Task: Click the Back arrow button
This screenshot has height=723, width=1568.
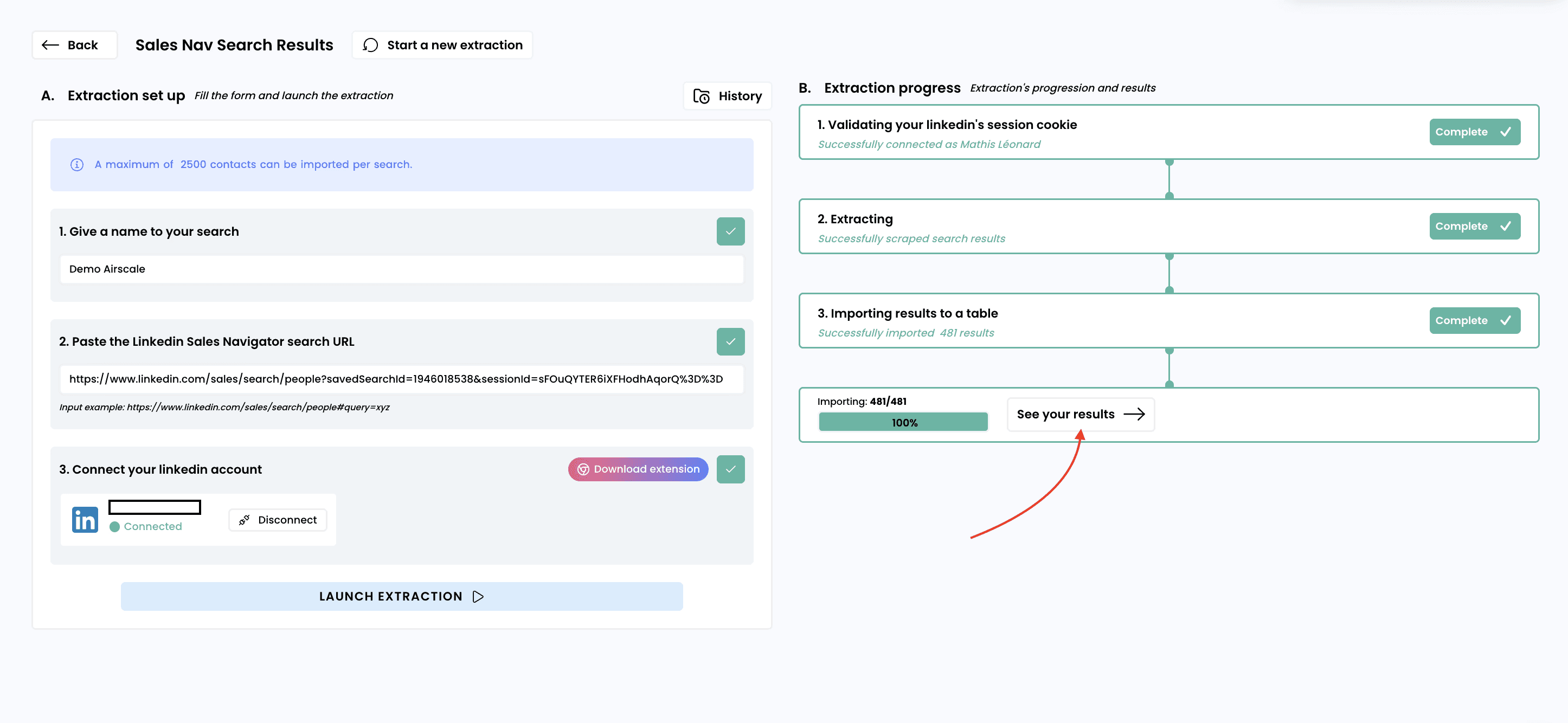Action: (74, 45)
